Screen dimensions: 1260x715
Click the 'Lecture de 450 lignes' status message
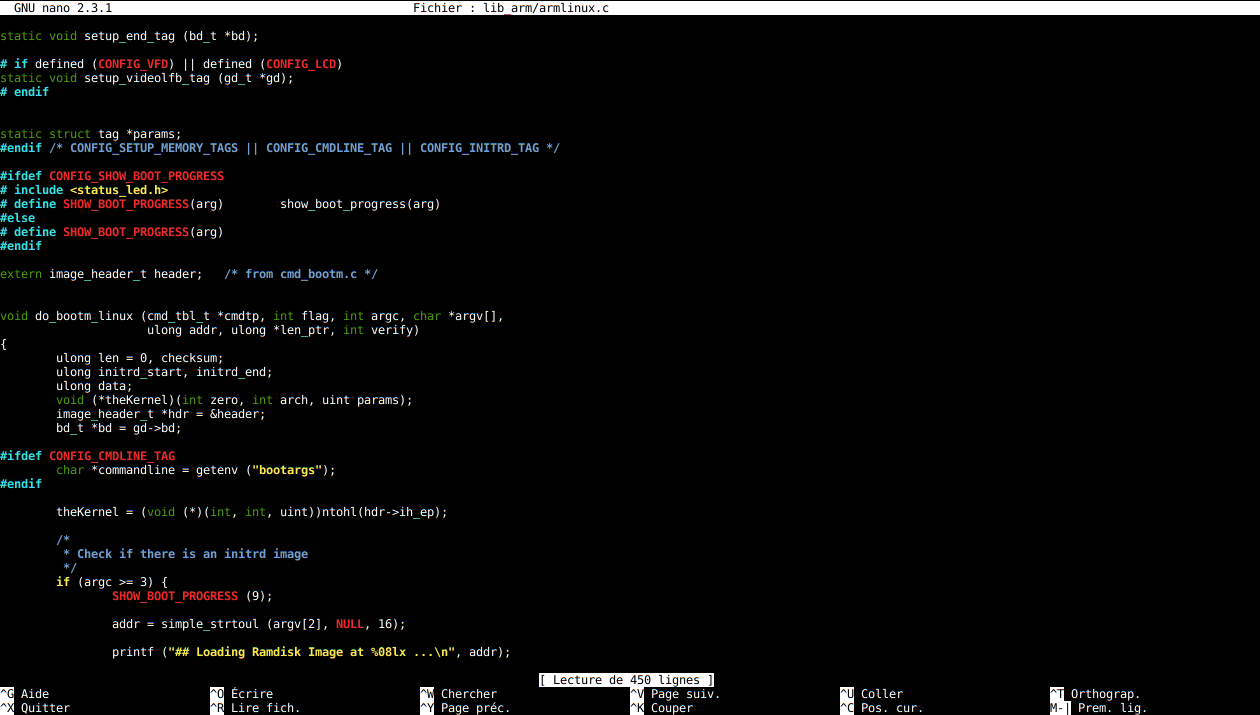[626, 680]
